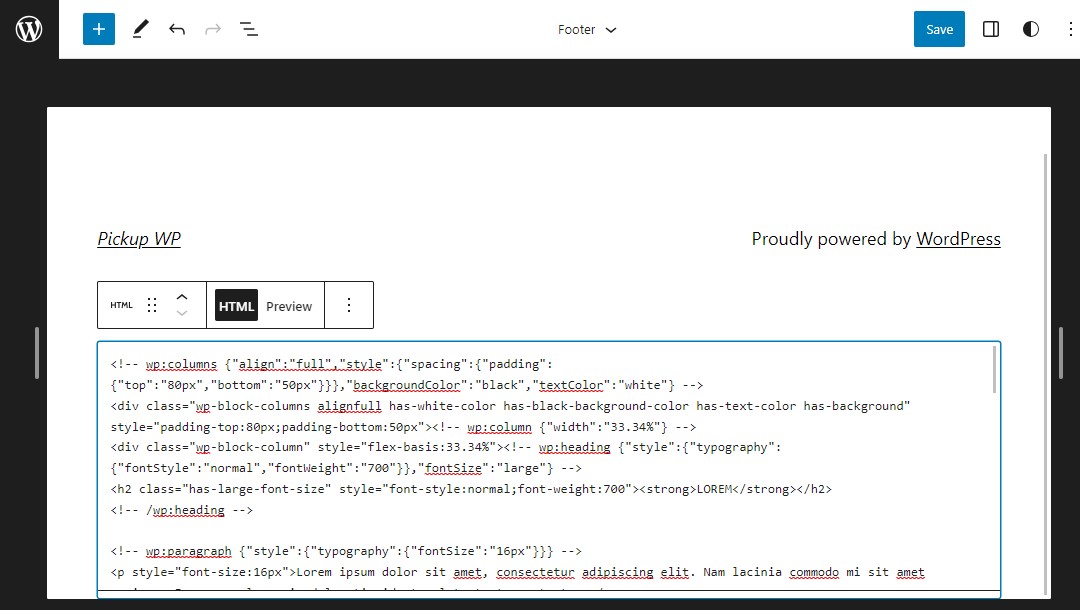
Task: Click the Custom HTML block type icon
Action: click(121, 305)
